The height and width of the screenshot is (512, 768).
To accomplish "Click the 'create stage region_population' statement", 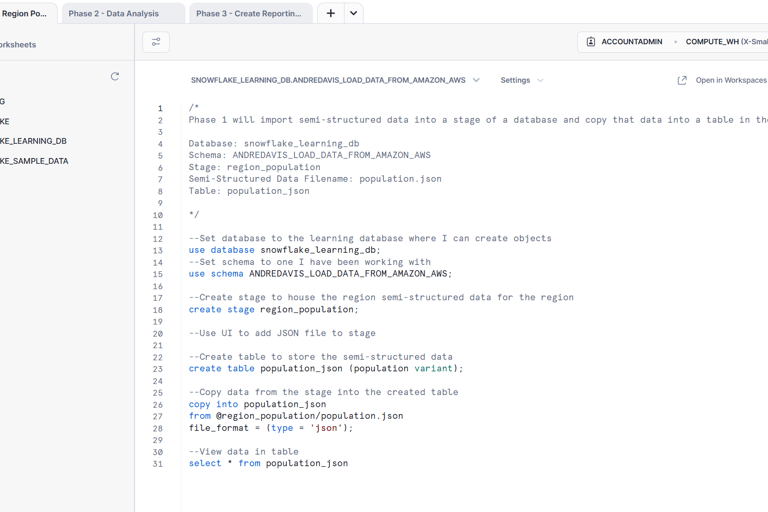I will pos(273,310).
